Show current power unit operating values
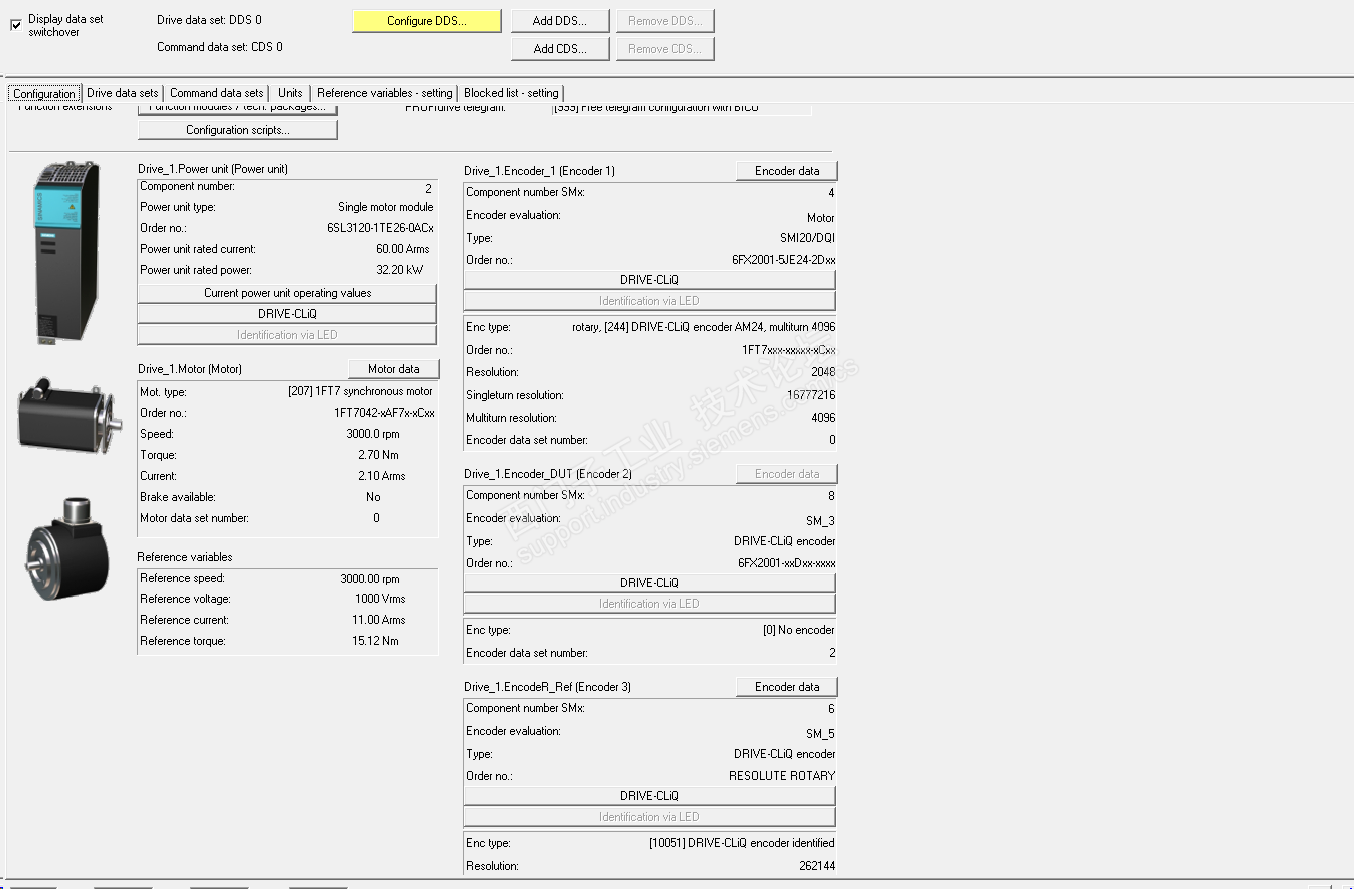Screen dimensions: 1354x889 tap(288, 293)
